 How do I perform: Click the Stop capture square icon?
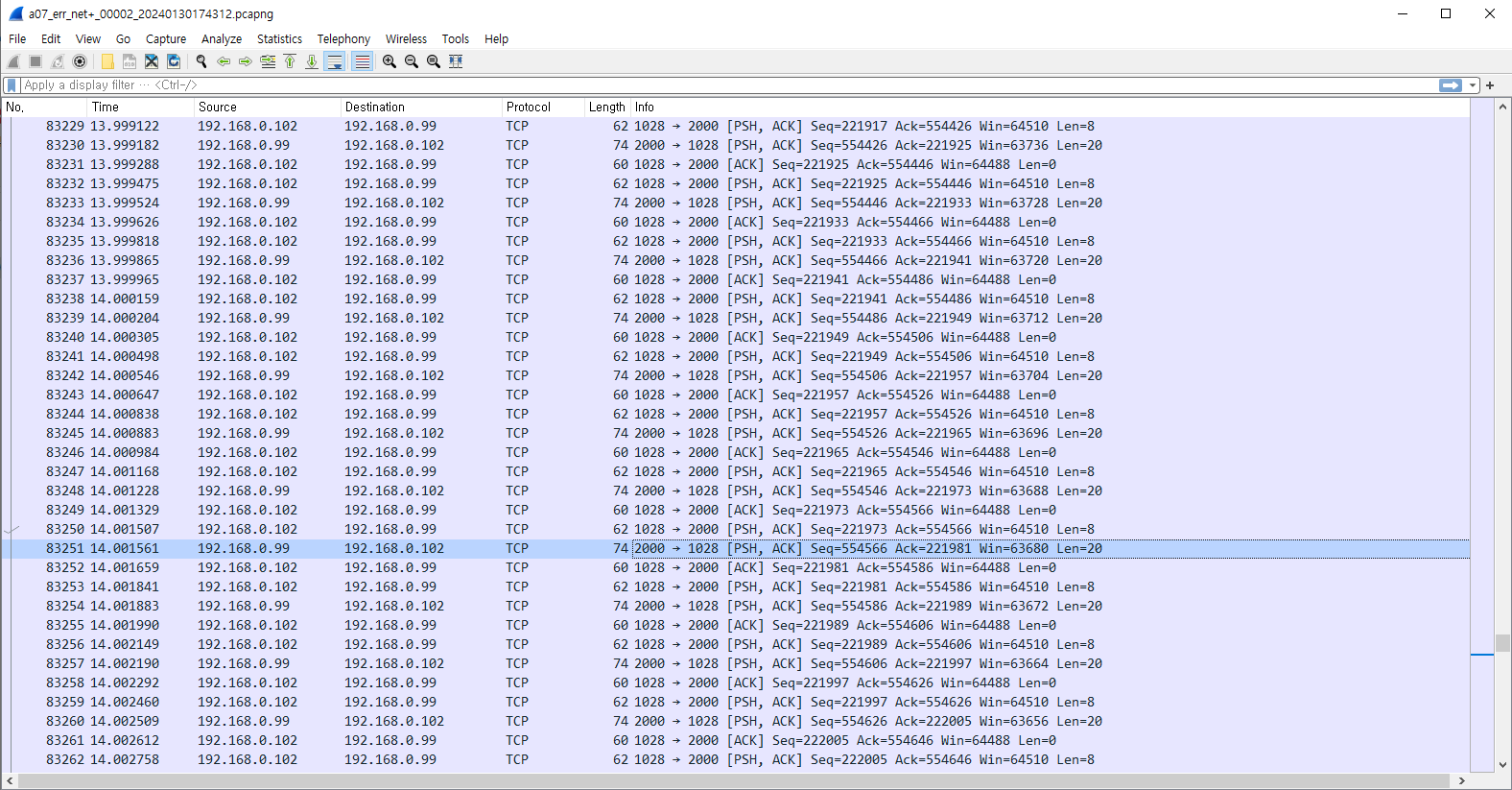pyautogui.click(x=35, y=61)
